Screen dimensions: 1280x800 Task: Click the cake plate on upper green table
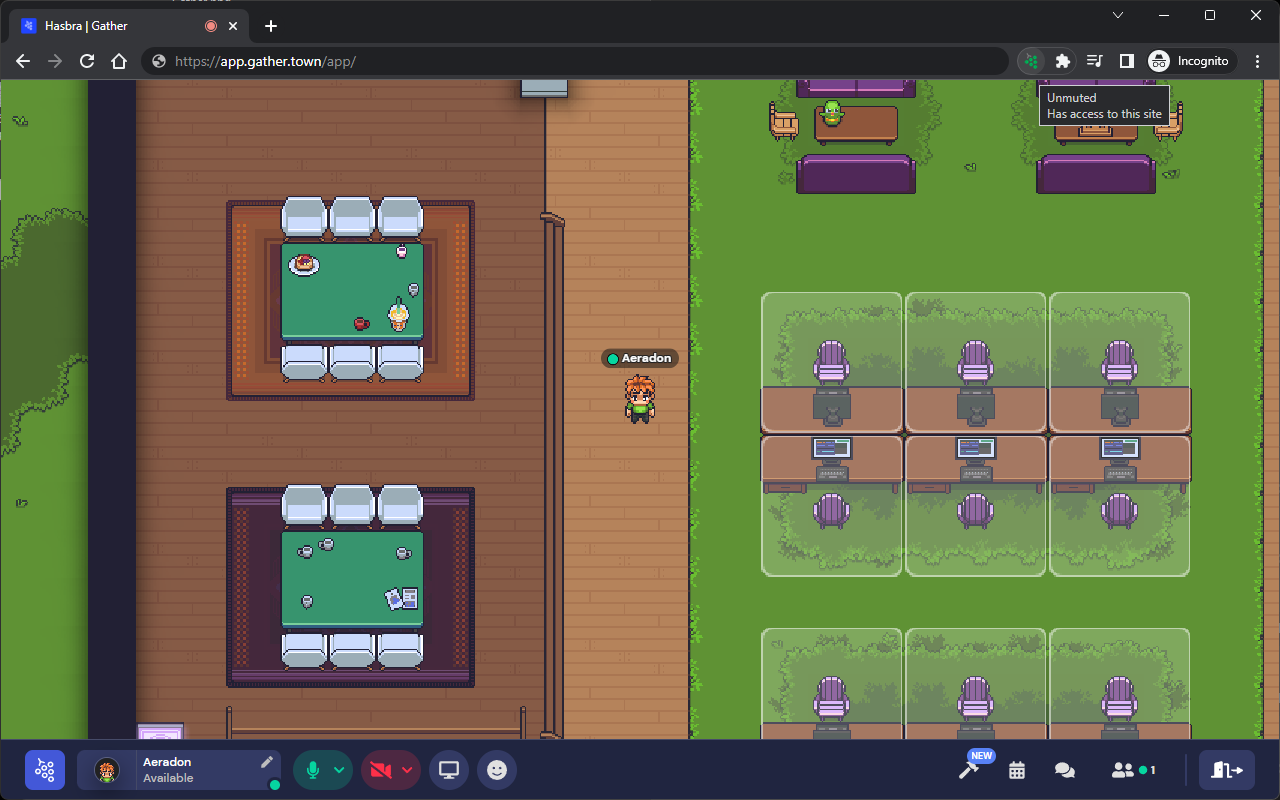[304, 264]
